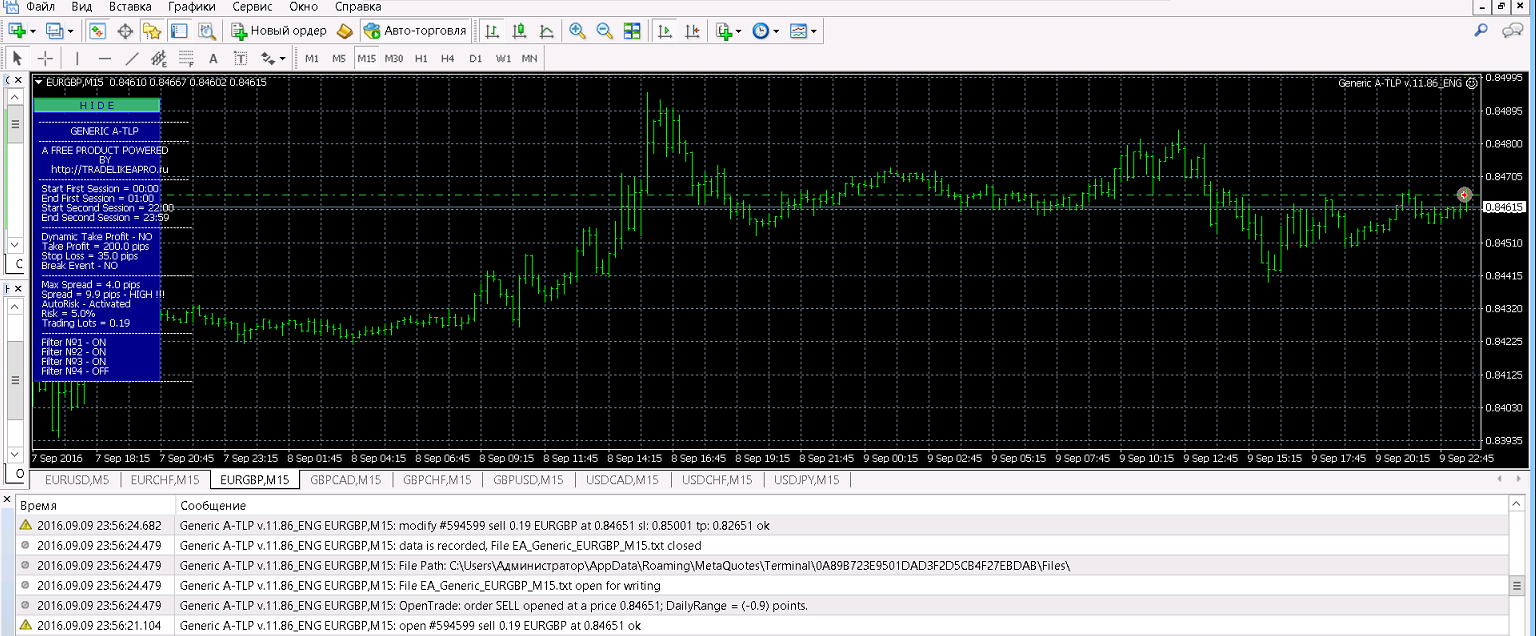1536x636 pixels.
Task: Select the text label A tool
Action: (212, 58)
